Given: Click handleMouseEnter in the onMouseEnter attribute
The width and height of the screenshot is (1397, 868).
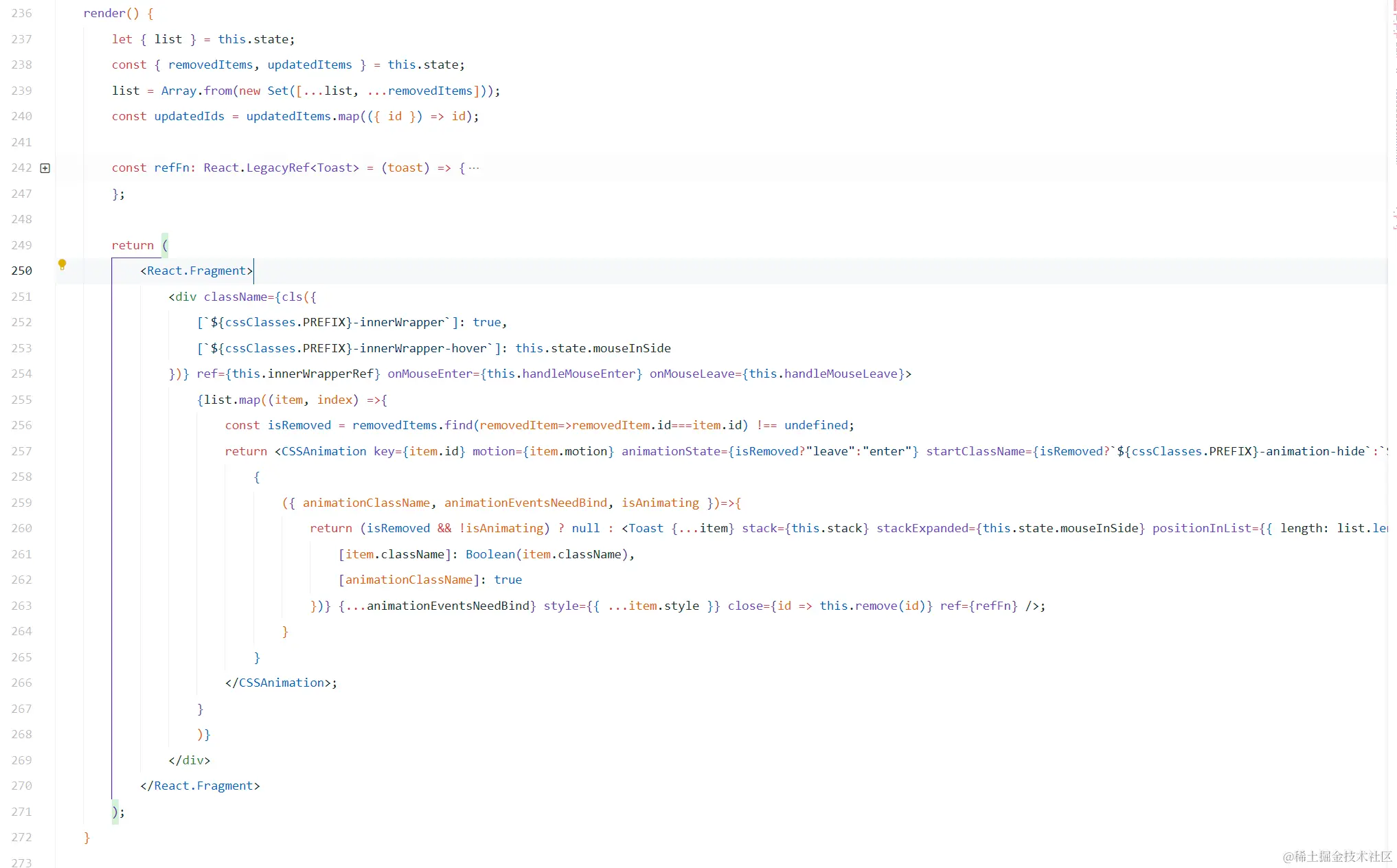Looking at the screenshot, I should click(x=578, y=374).
